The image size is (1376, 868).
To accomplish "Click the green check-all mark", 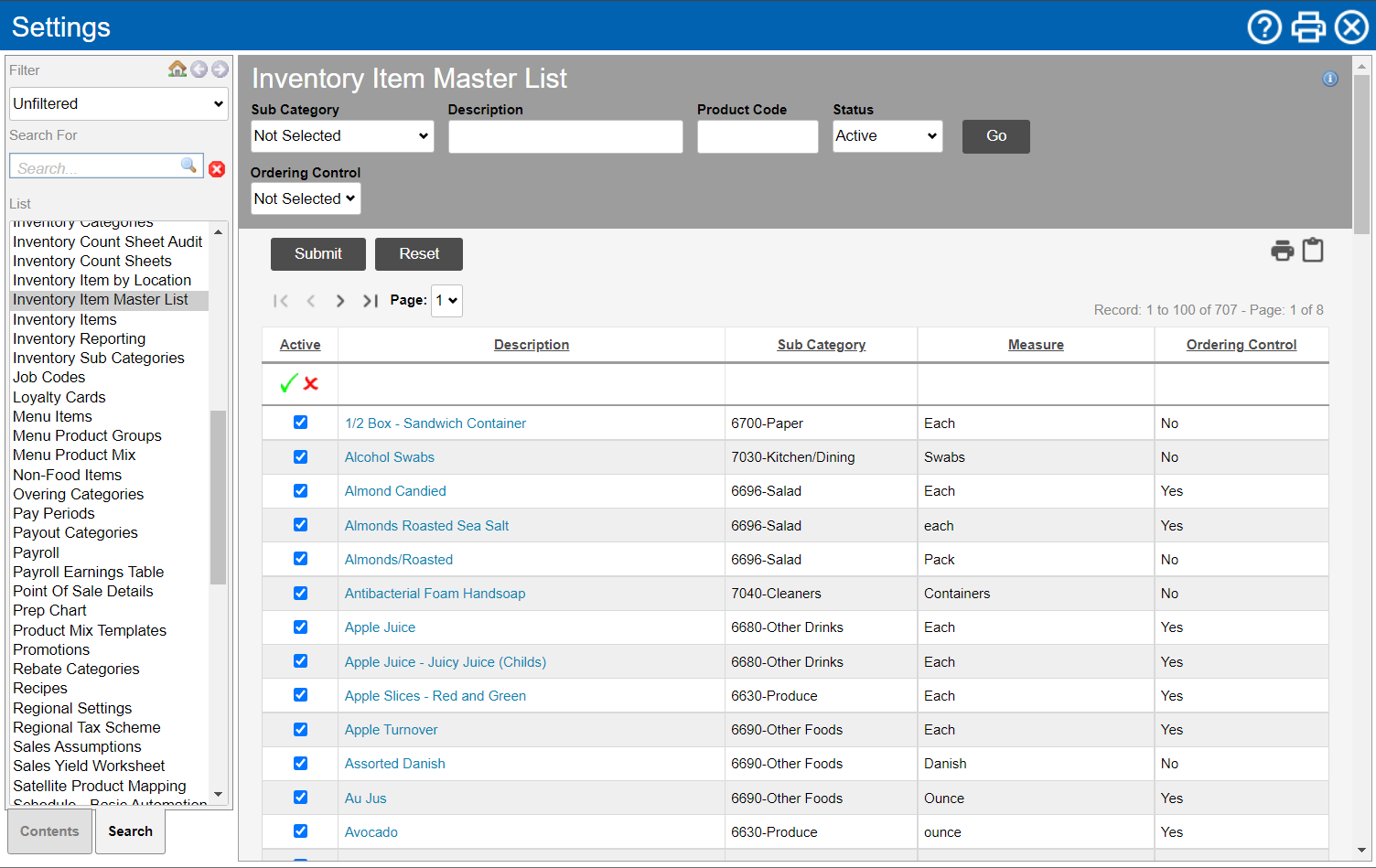I will pyautogui.click(x=288, y=384).
